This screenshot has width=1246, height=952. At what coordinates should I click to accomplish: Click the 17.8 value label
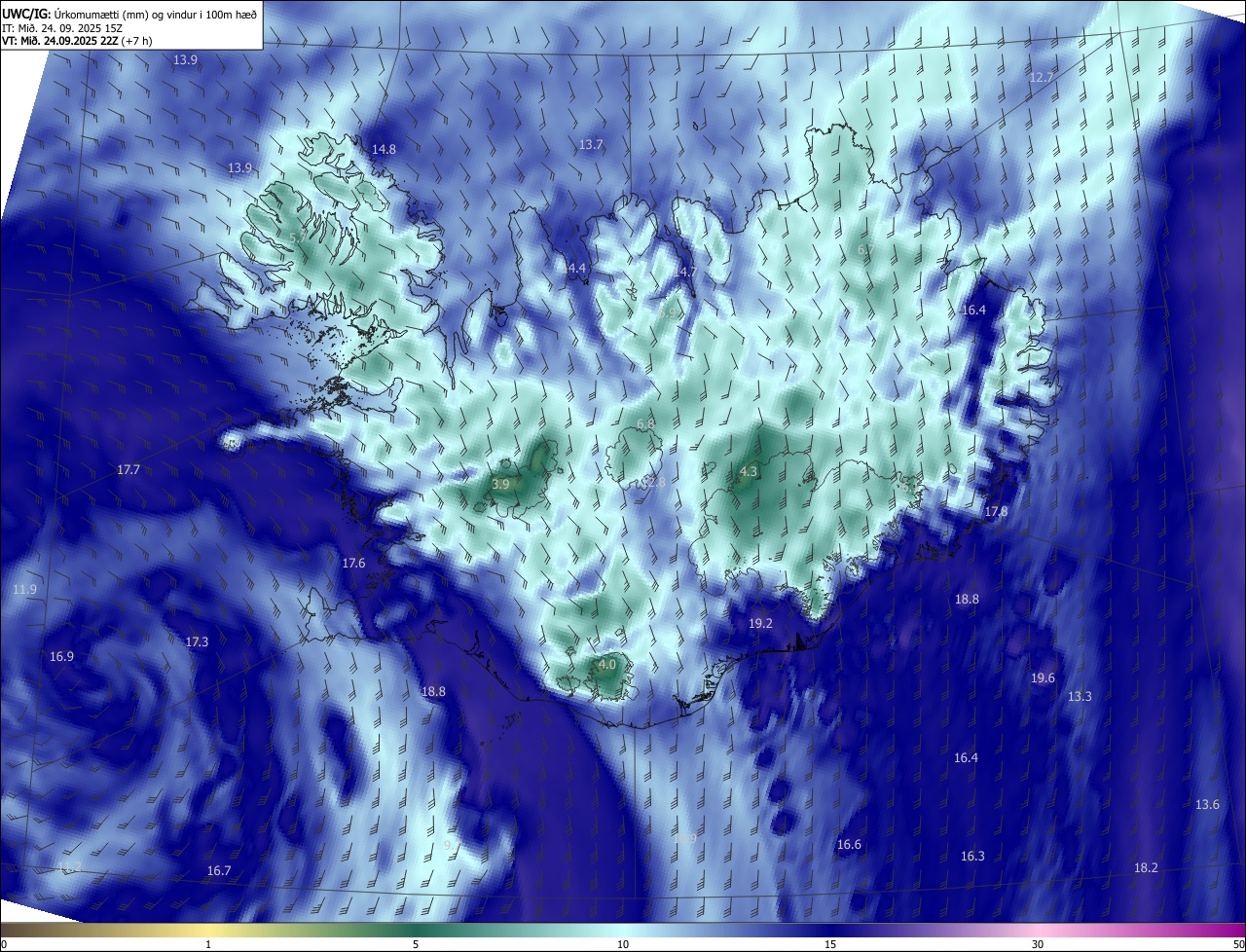996,511
